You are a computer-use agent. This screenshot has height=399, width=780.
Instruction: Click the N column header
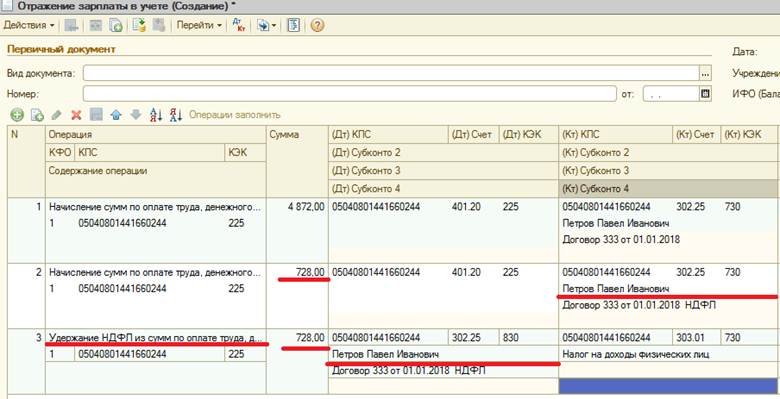pyautogui.click(x=26, y=161)
